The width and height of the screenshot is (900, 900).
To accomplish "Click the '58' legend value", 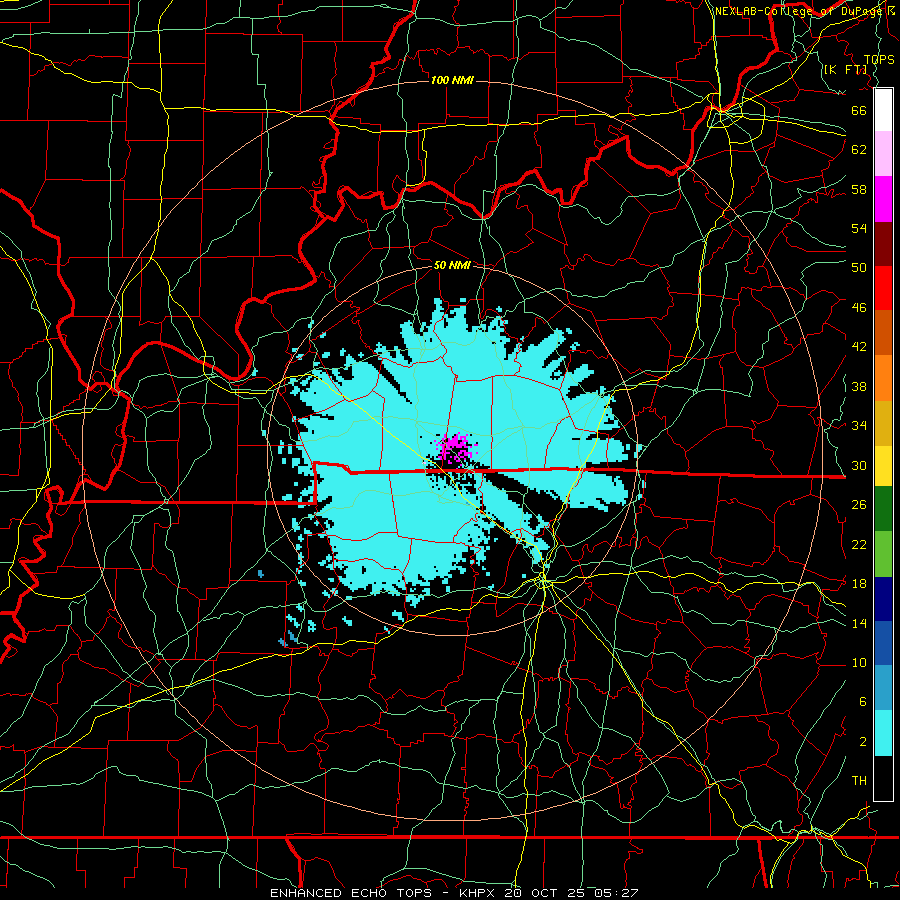I will point(859,189).
